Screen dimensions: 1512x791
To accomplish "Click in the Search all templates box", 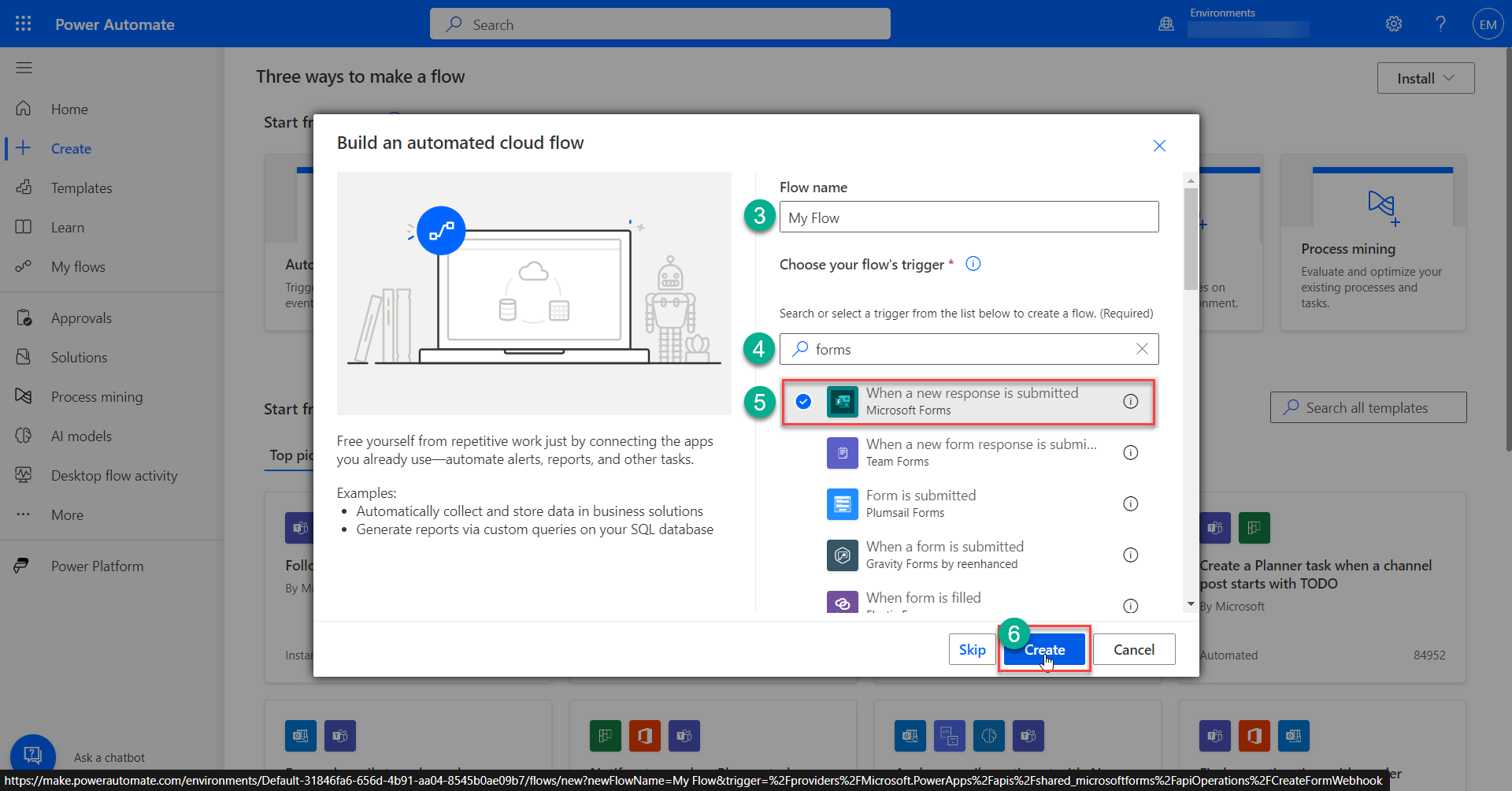I will click(x=1368, y=407).
